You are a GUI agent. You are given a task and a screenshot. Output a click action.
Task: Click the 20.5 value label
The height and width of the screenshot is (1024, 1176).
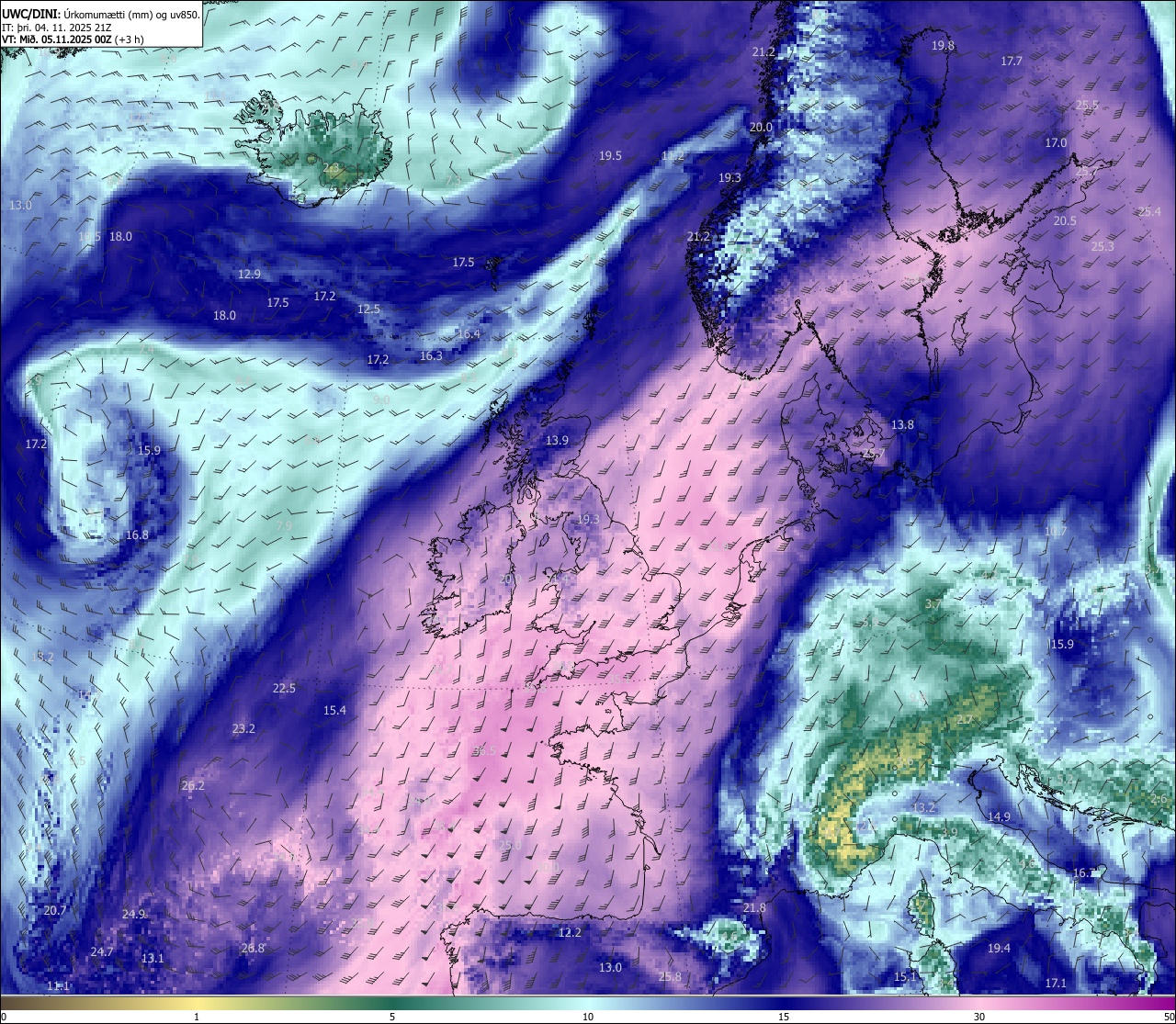click(x=1065, y=220)
